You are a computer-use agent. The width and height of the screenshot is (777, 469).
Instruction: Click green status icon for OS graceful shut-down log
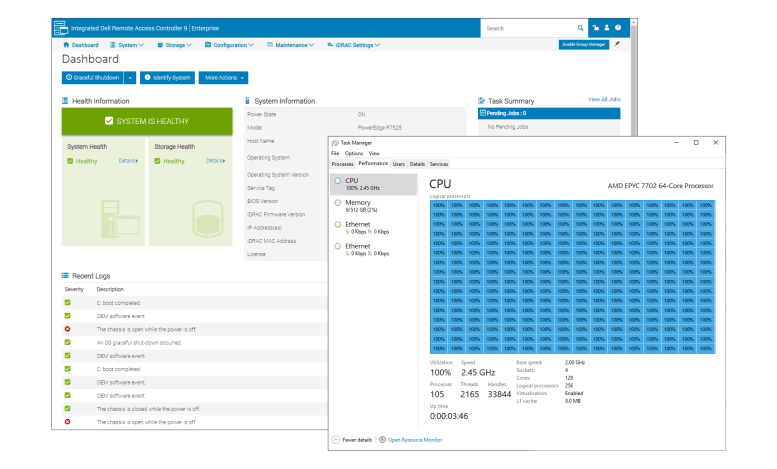67,342
